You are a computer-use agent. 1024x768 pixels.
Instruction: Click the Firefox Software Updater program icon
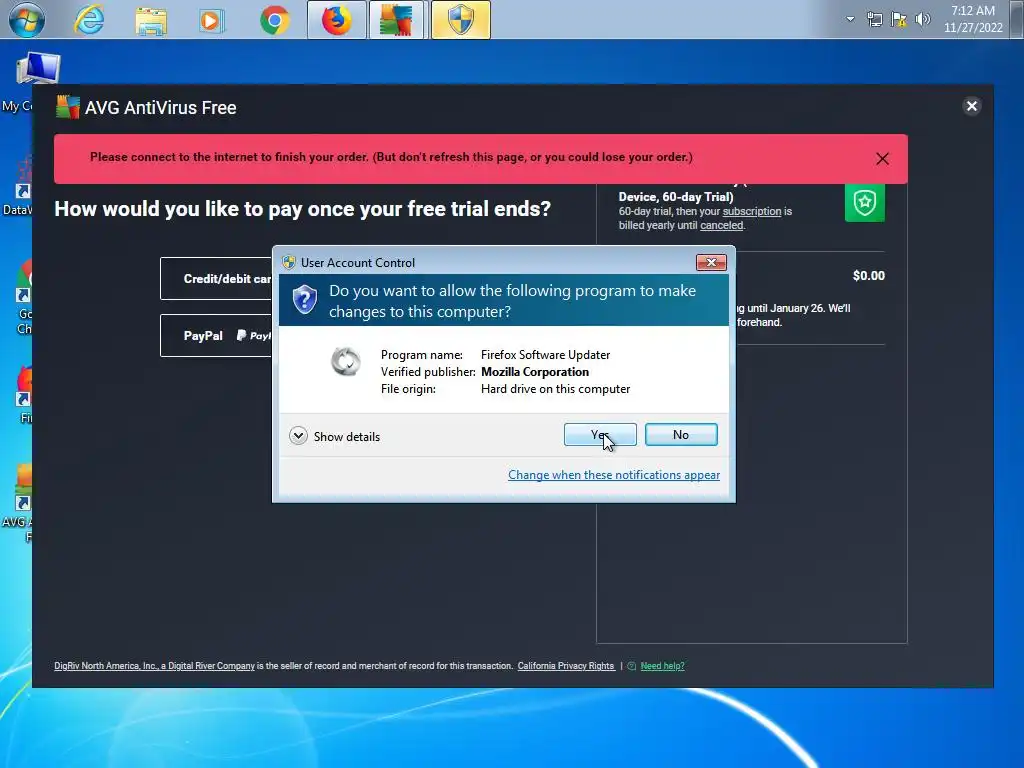click(345, 361)
